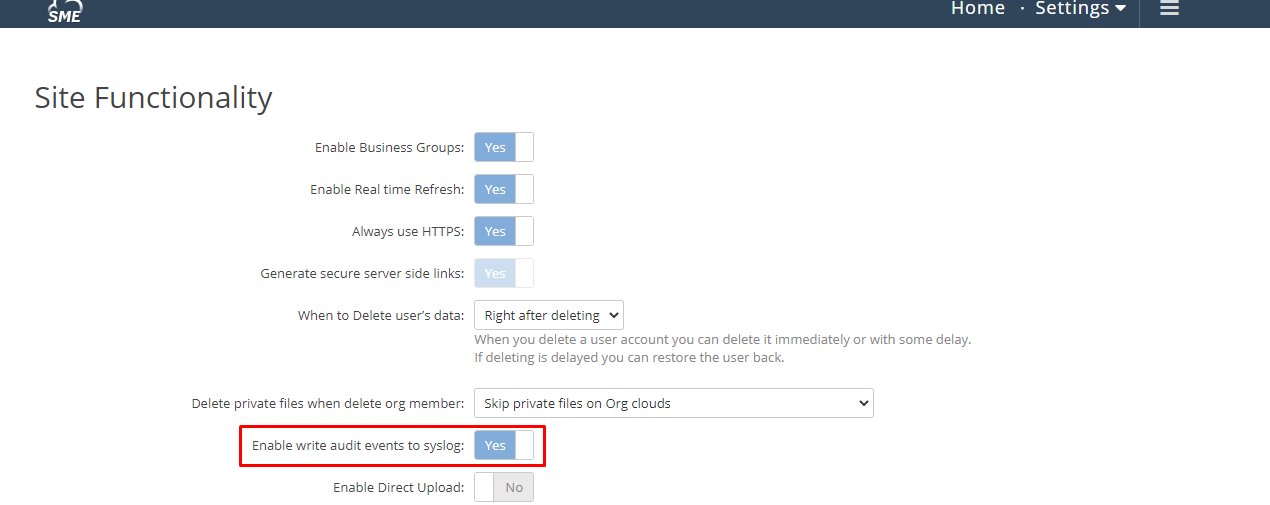Viewport: 1270px width, 505px height.
Task: Click the When to Delete user's data label
Action: (381, 315)
